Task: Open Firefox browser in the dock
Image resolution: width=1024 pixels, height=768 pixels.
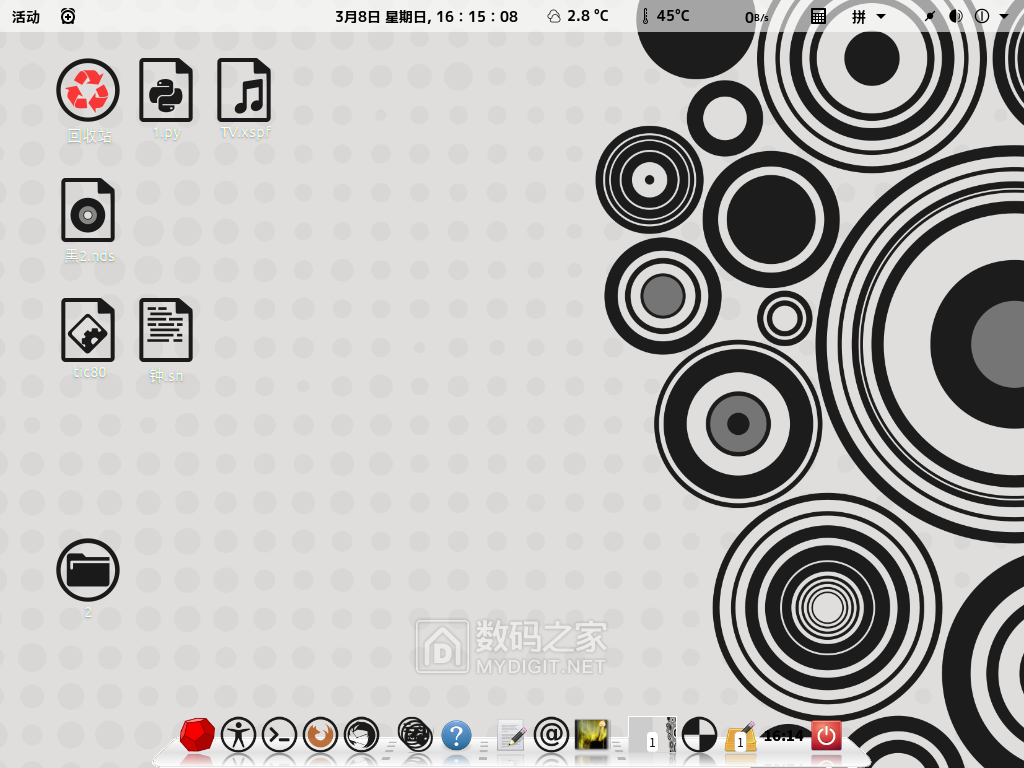Action: point(320,735)
